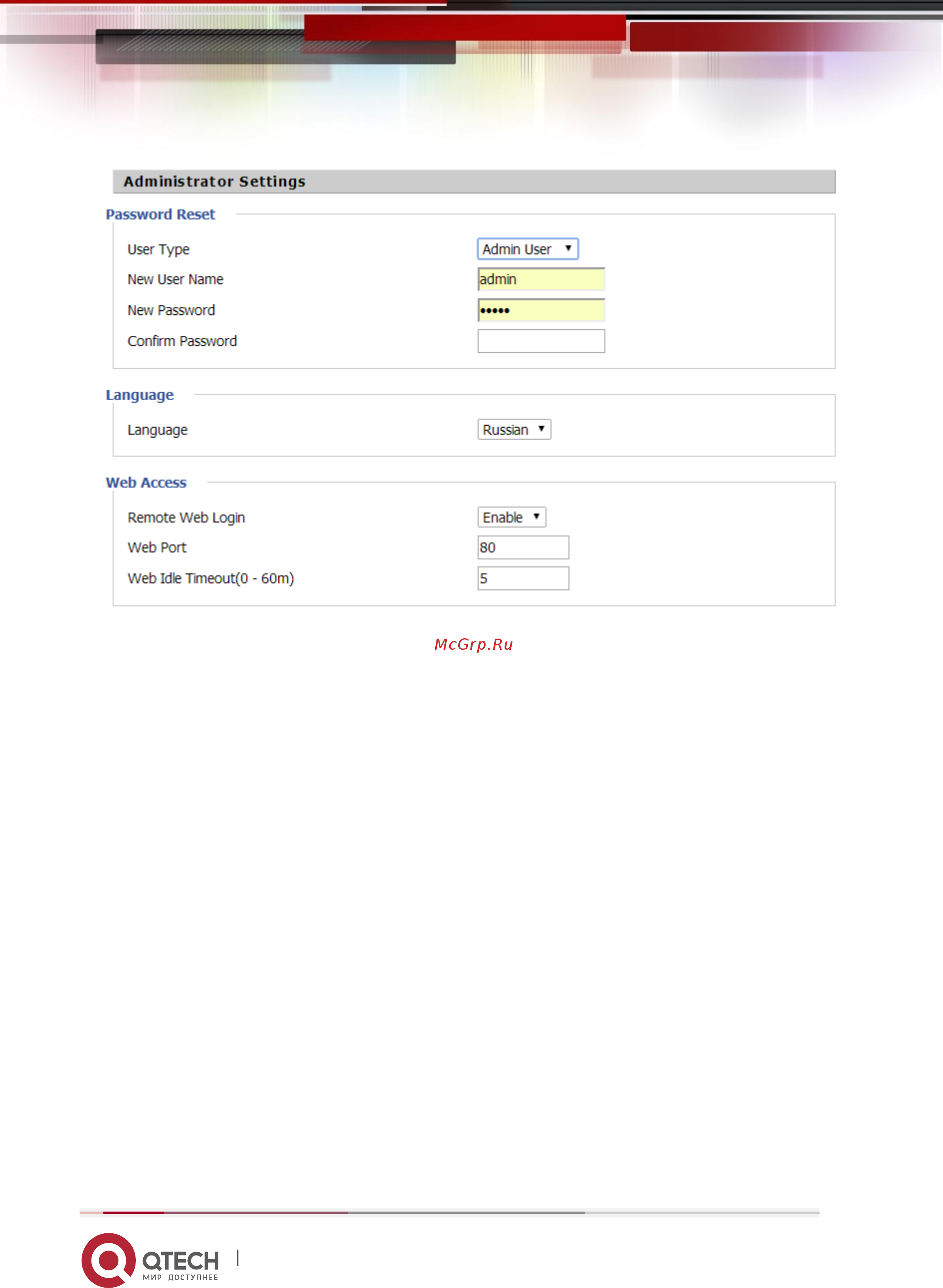Viewport: 943px width, 1288px height.
Task: Click the Remote Web Login label
Action: coord(186,517)
